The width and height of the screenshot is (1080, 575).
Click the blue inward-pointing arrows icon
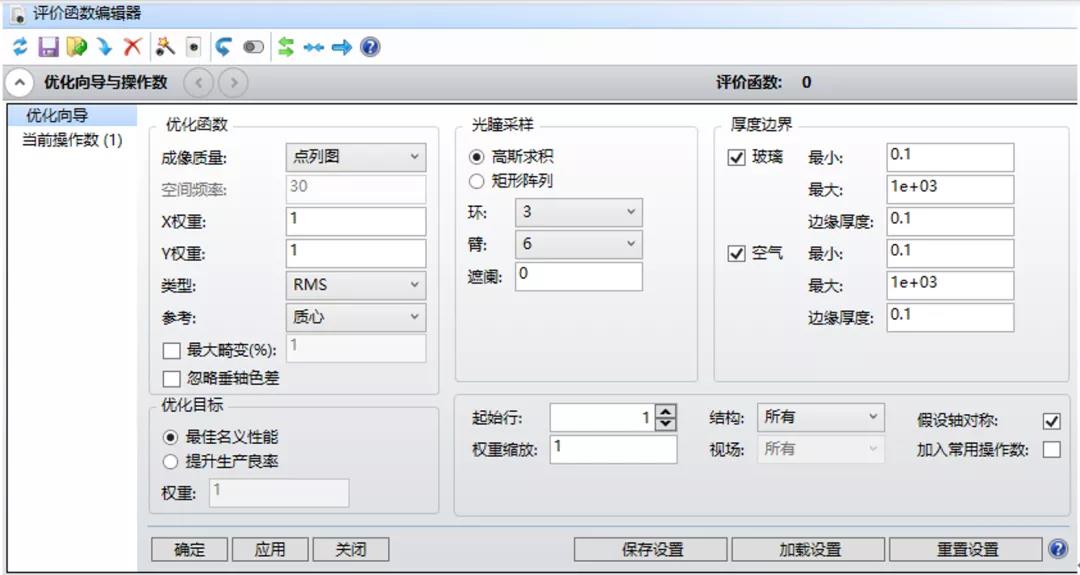[x=314, y=48]
